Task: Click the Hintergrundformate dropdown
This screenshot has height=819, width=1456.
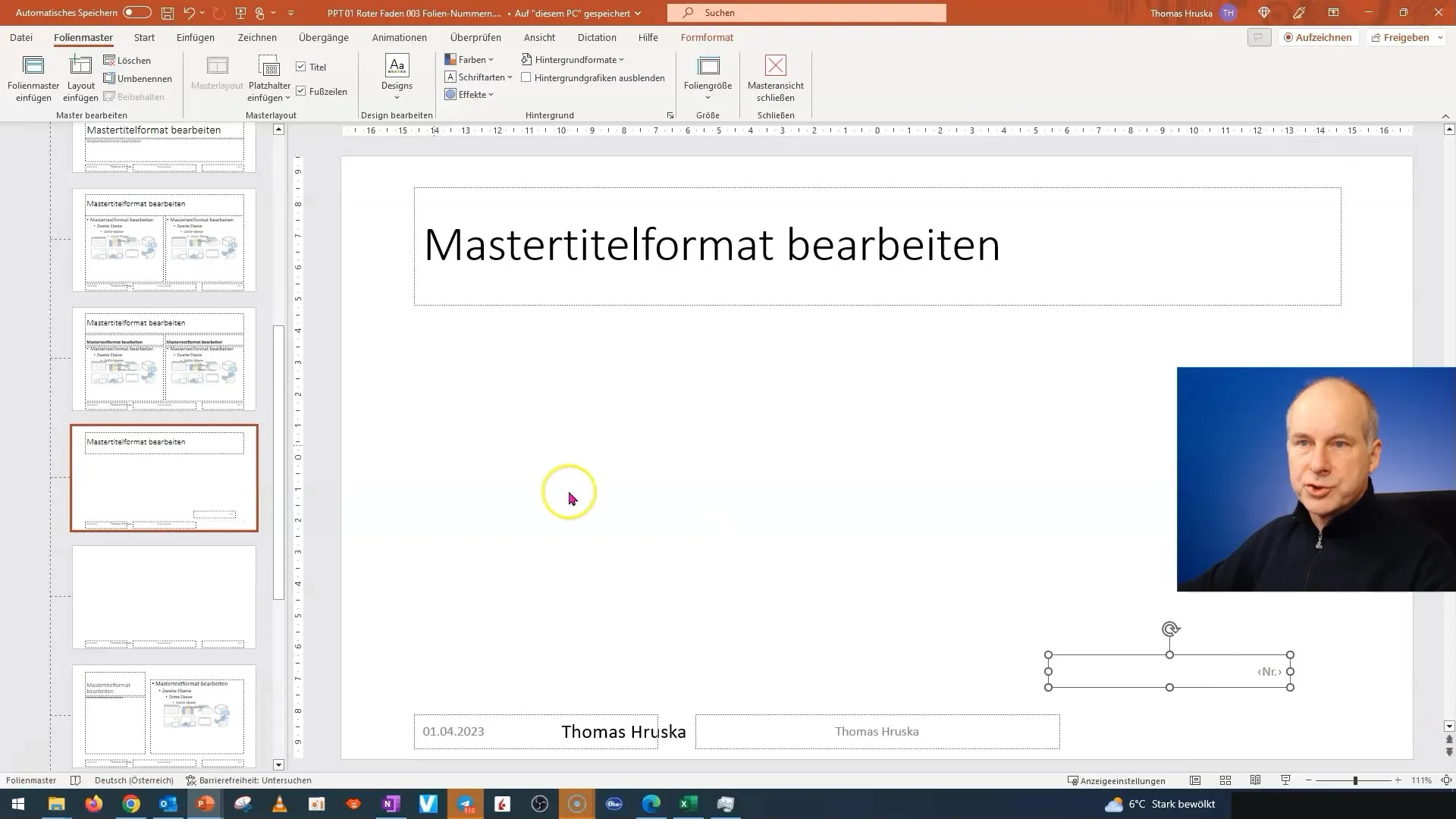Action: [576, 59]
